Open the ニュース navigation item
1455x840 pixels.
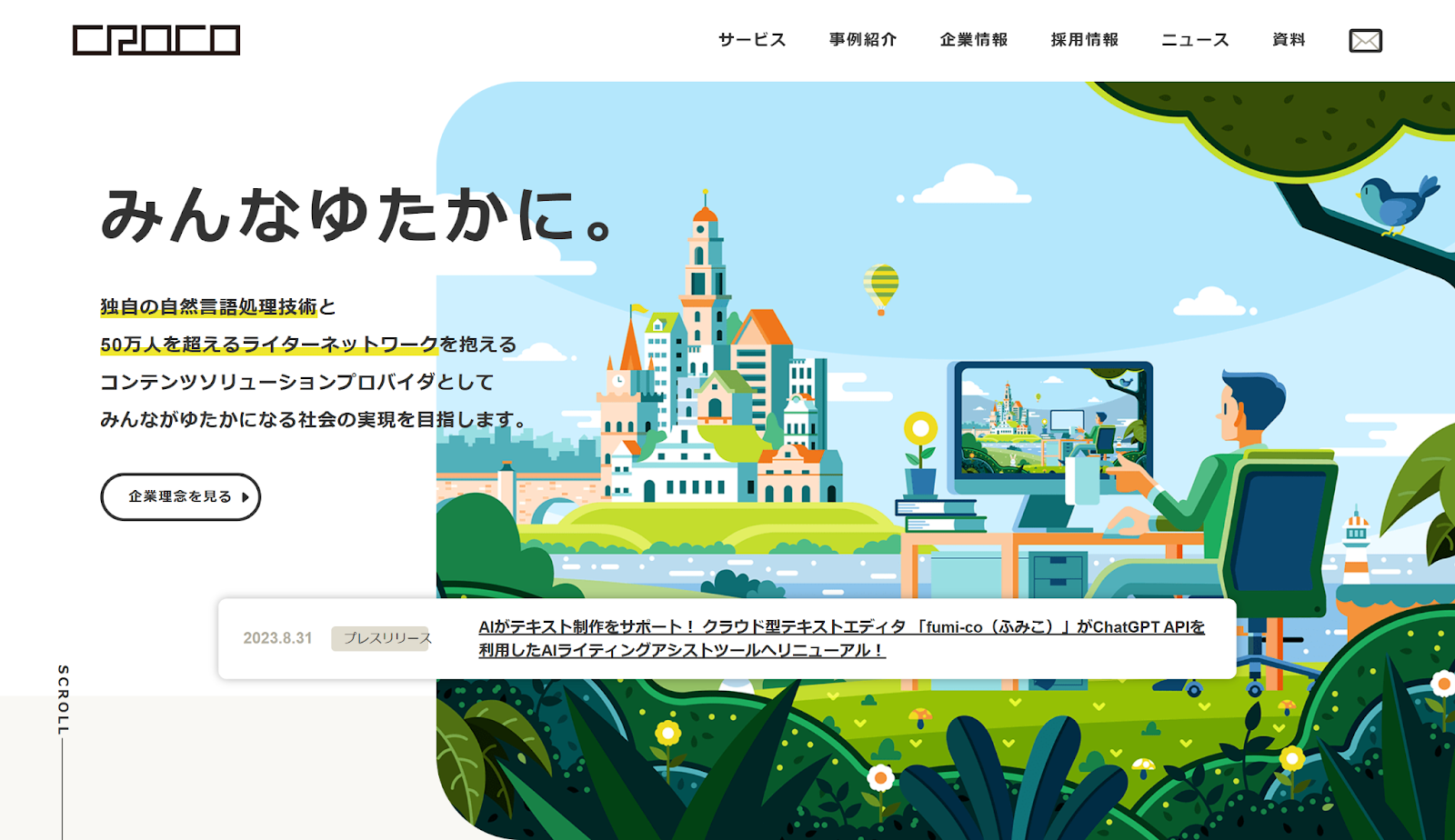point(1195,40)
